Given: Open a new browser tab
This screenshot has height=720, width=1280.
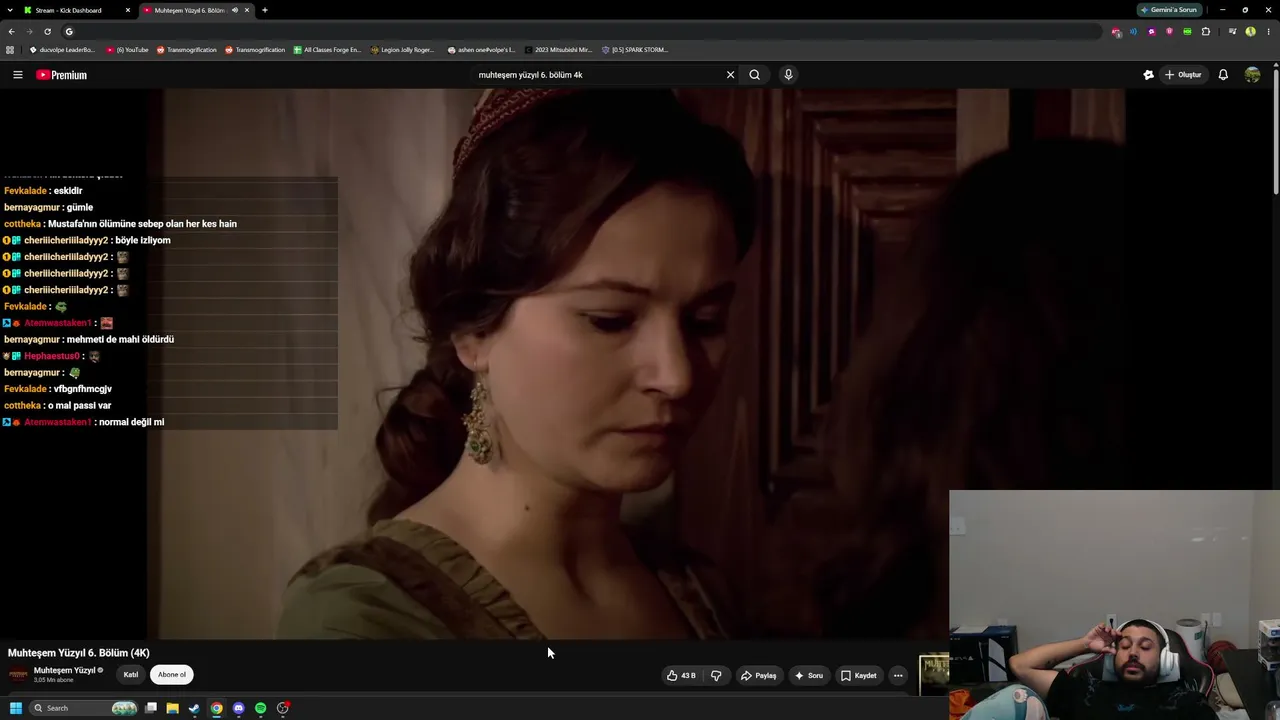Looking at the screenshot, I should [x=265, y=10].
